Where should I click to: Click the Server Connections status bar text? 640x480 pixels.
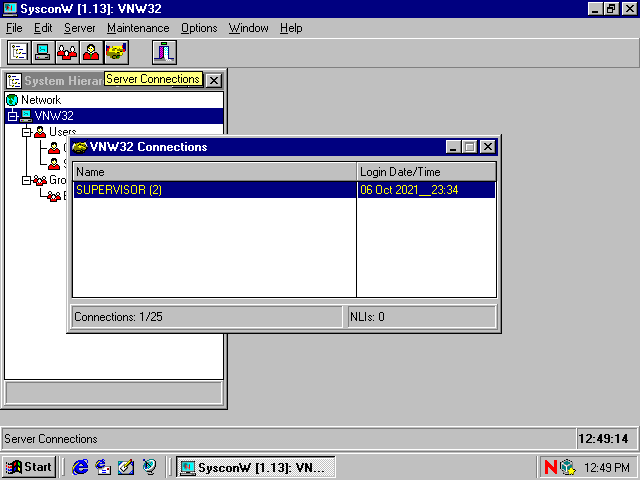point(51,439)
